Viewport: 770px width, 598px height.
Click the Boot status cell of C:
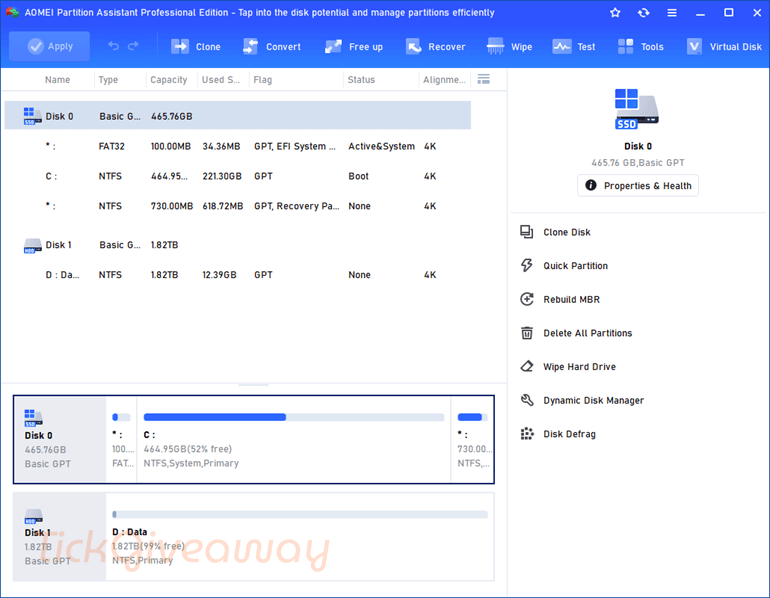[358, 176]
